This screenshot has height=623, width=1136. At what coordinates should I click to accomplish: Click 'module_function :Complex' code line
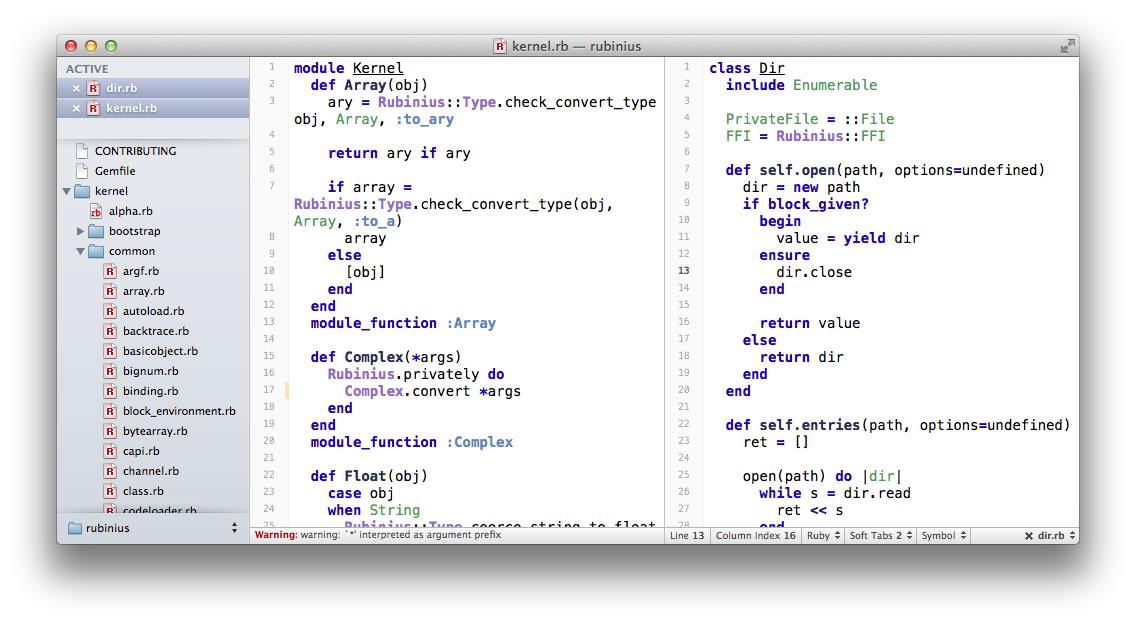pyautogui.click(x=412, y=443)
